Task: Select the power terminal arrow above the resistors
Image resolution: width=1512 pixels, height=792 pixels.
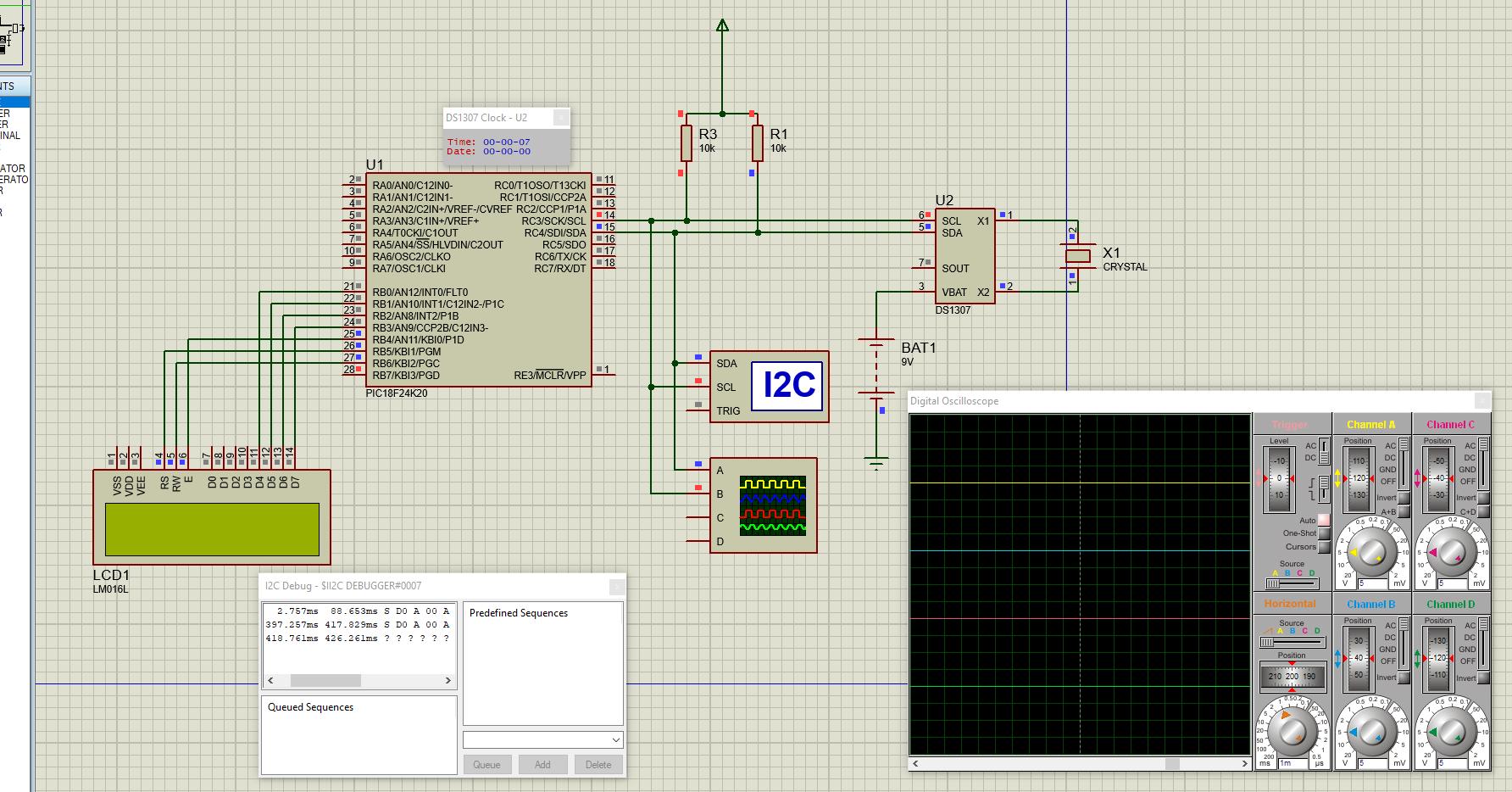Action: (x=722, y=26)
